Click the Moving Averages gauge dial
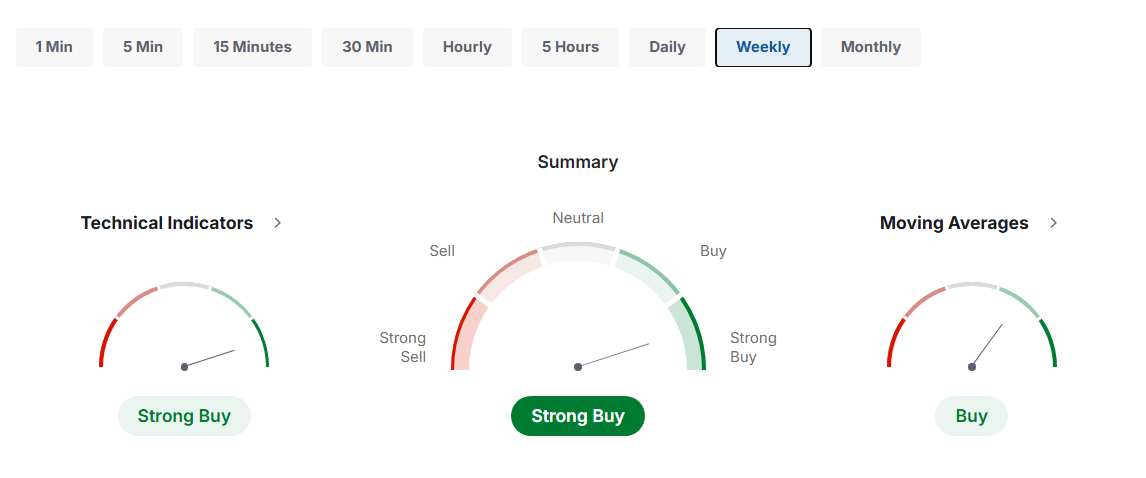1146x478 pixels. pyautogui.click(x=971, y=330)
